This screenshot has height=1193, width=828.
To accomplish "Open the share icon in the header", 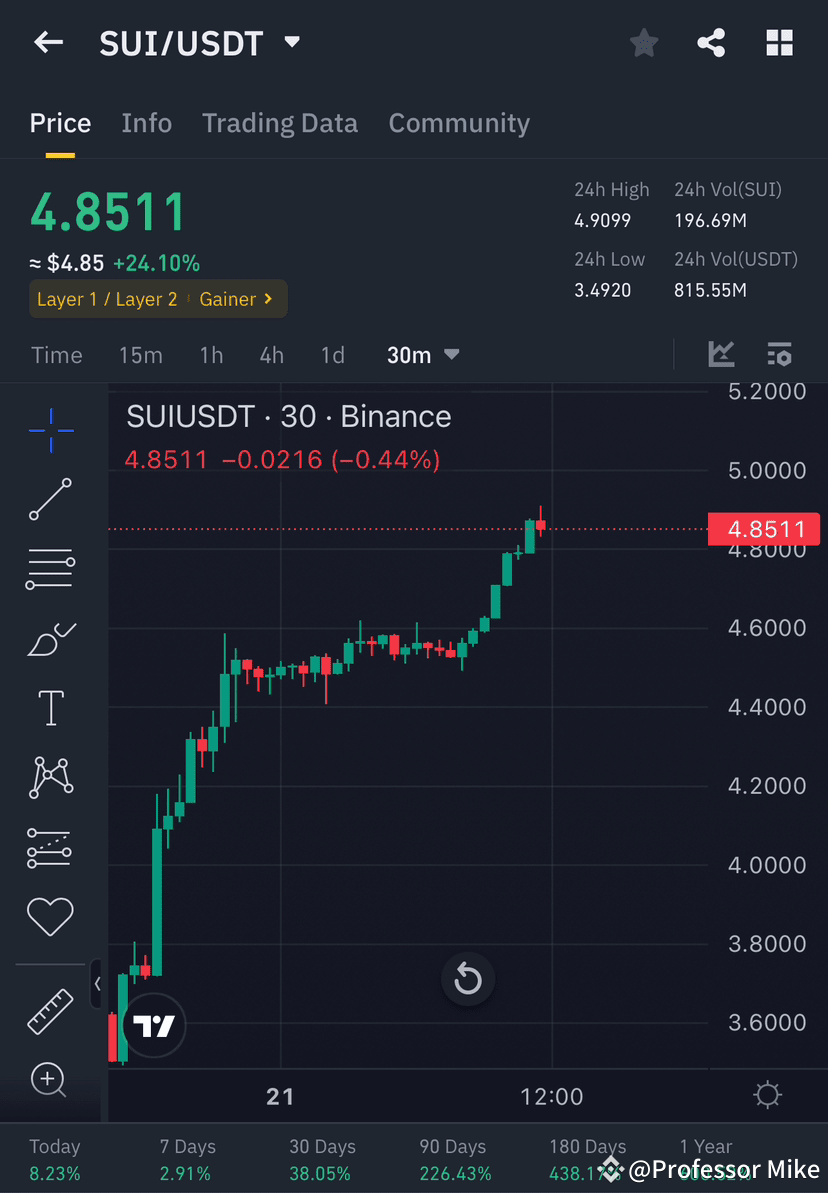I will coord(711,42).
